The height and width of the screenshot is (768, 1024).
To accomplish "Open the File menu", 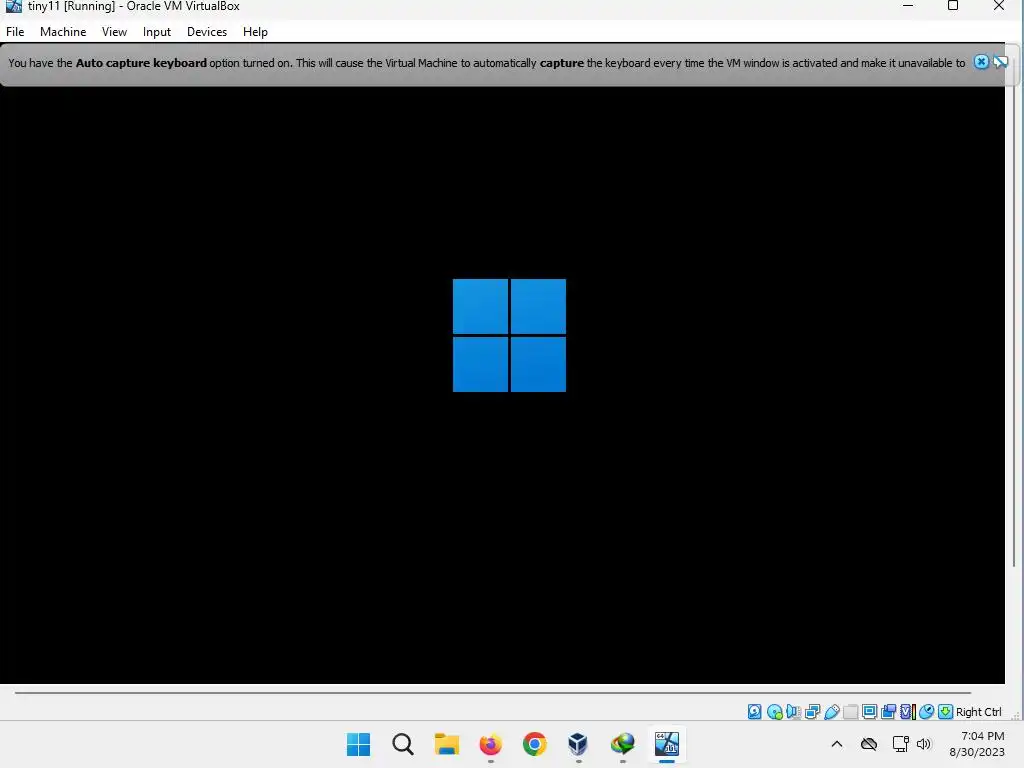I will 15,31.
